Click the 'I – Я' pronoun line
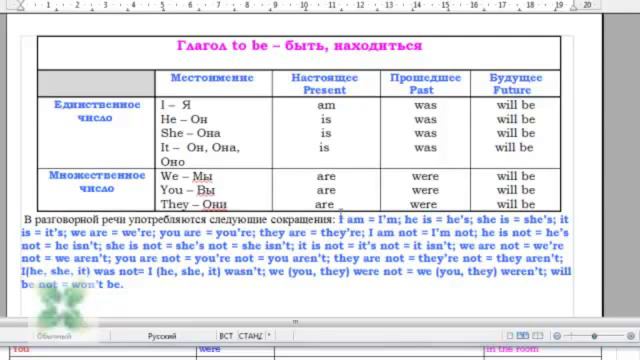This screenshot has width=640, height=360. coord(176,105)
